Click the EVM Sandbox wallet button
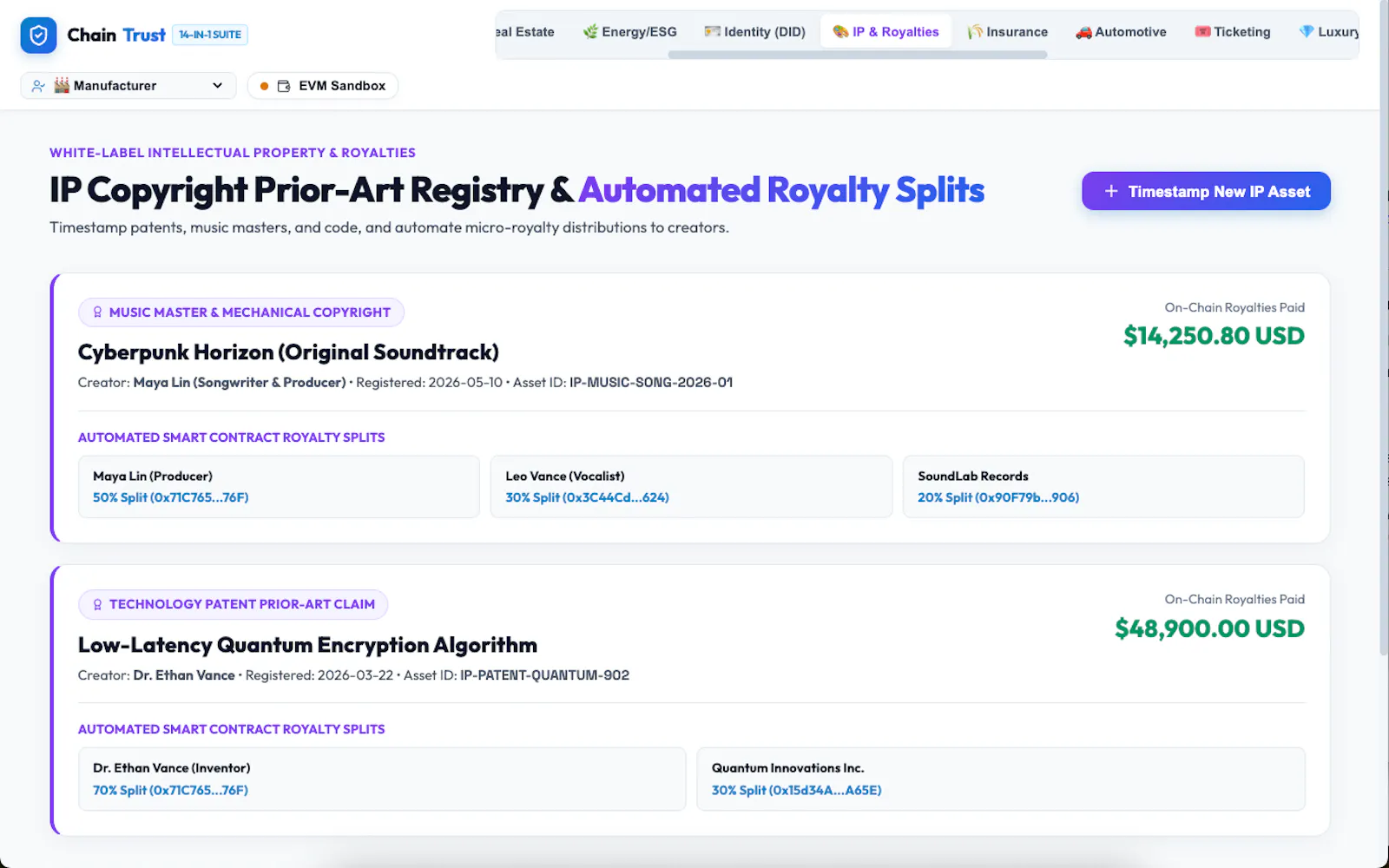The width and height of the screenshot is (1389, 868). pyautogui.click(x=323, y=86)
